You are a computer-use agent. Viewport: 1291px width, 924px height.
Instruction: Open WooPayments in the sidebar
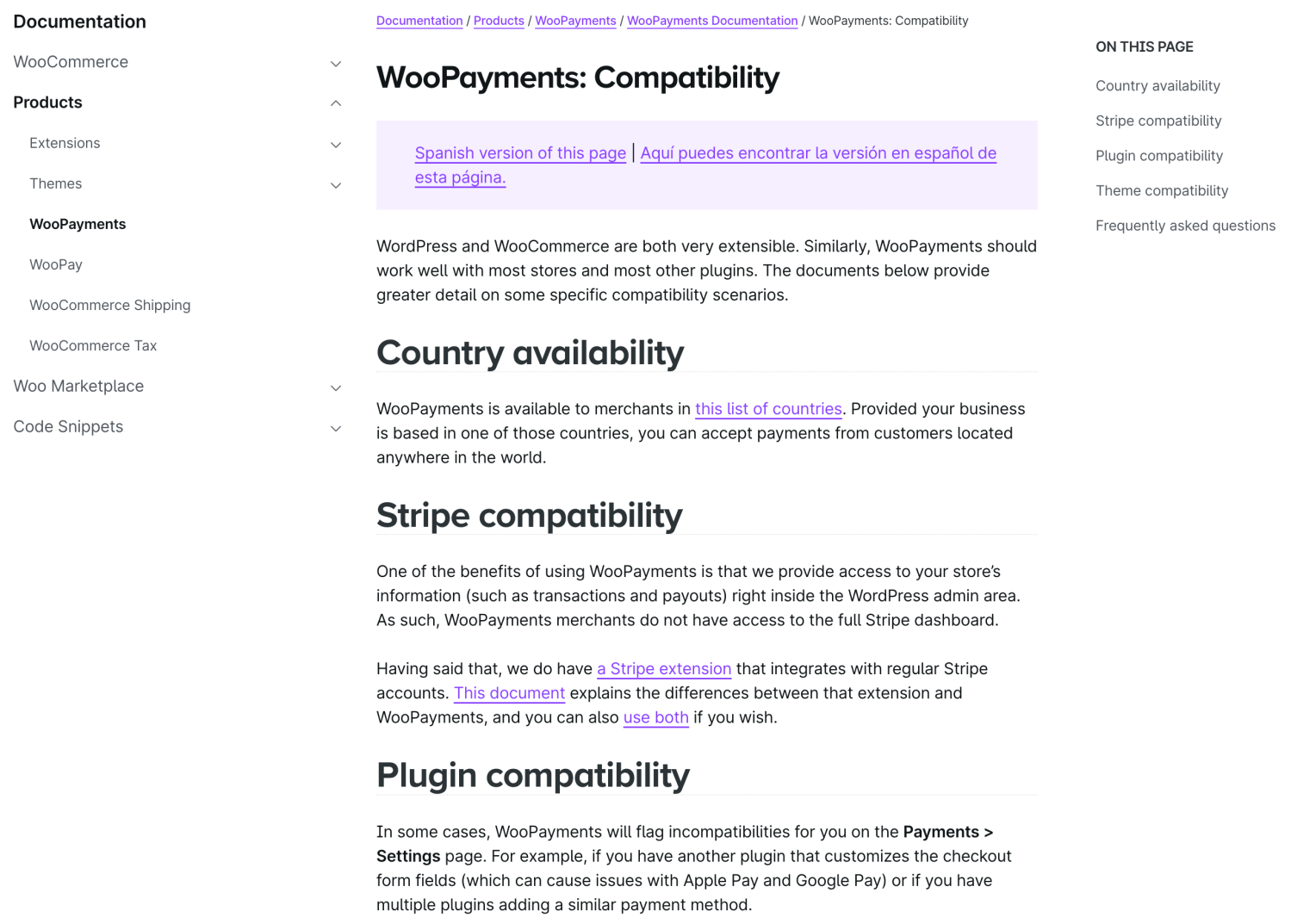78,224
